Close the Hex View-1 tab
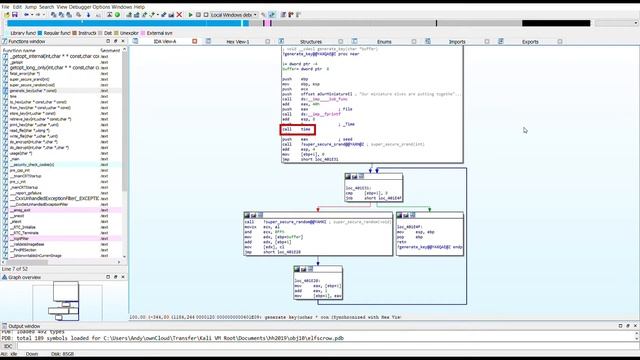Image resolution: width=640 pixels, height=360 pixels. tap(268, 41)
